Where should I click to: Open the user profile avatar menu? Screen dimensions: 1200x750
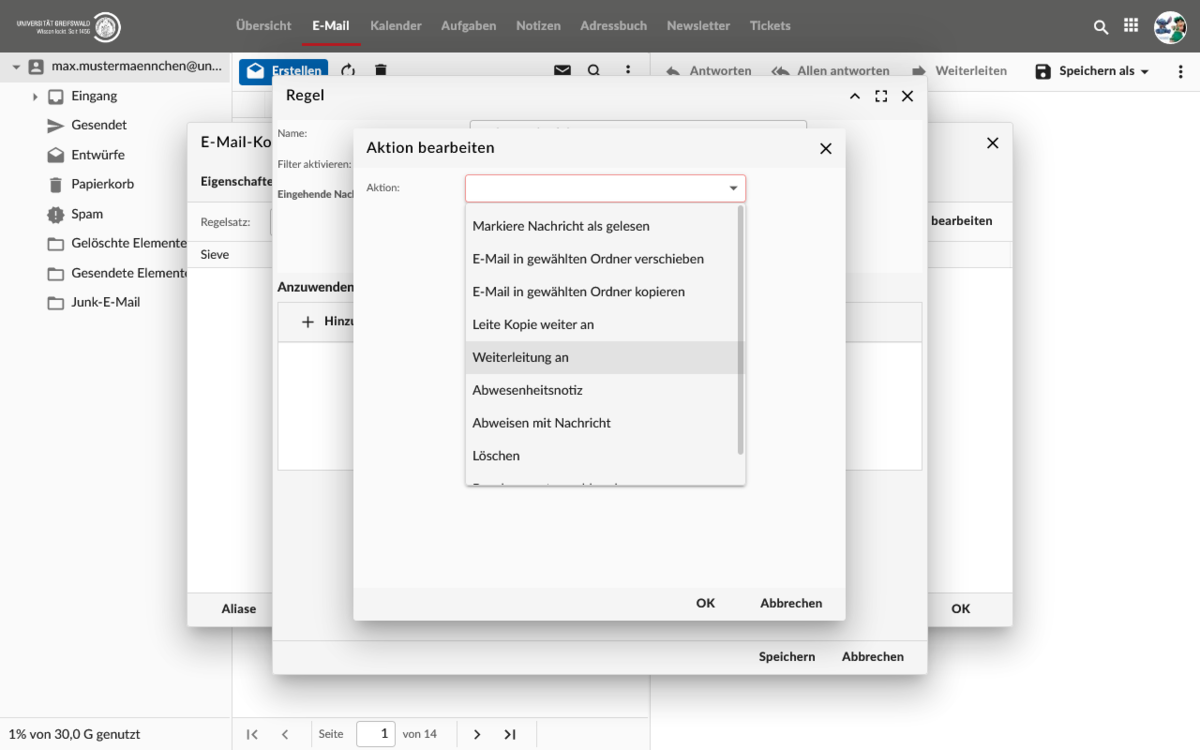coord(1169,27)
